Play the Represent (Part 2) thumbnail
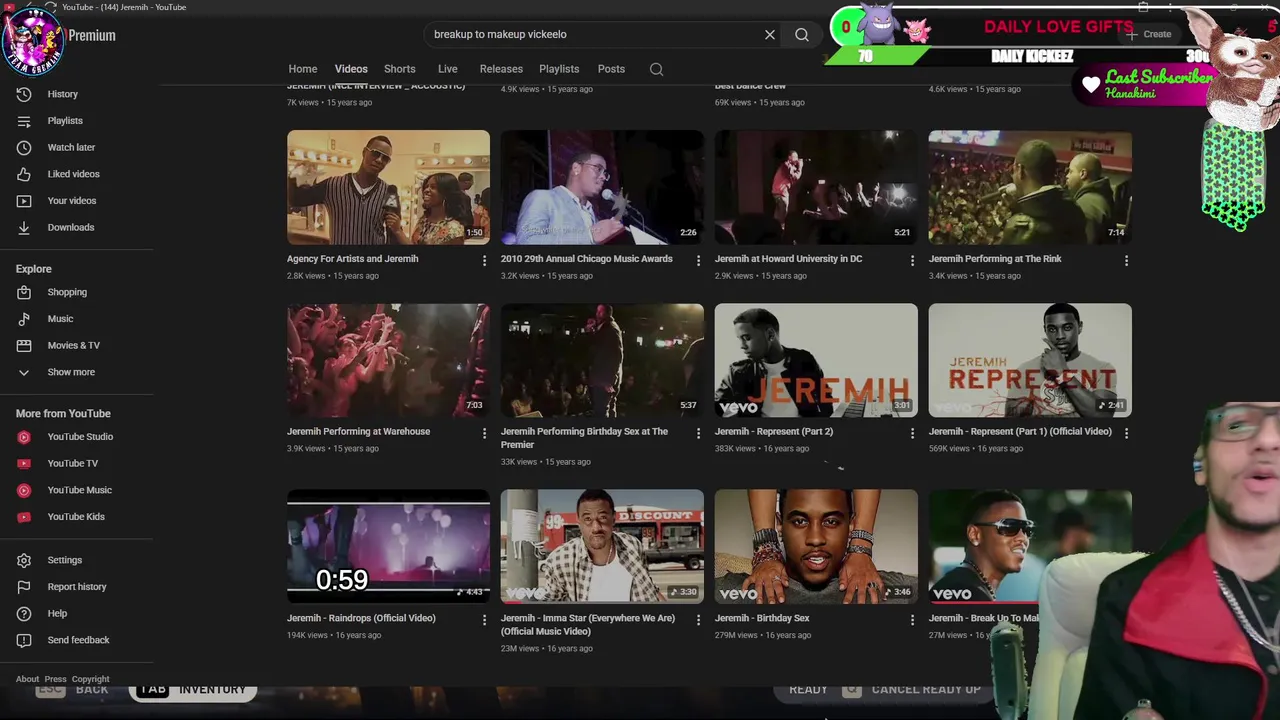Image resolution: width=1280 pixels, height=720 pixels. (816, 360)
